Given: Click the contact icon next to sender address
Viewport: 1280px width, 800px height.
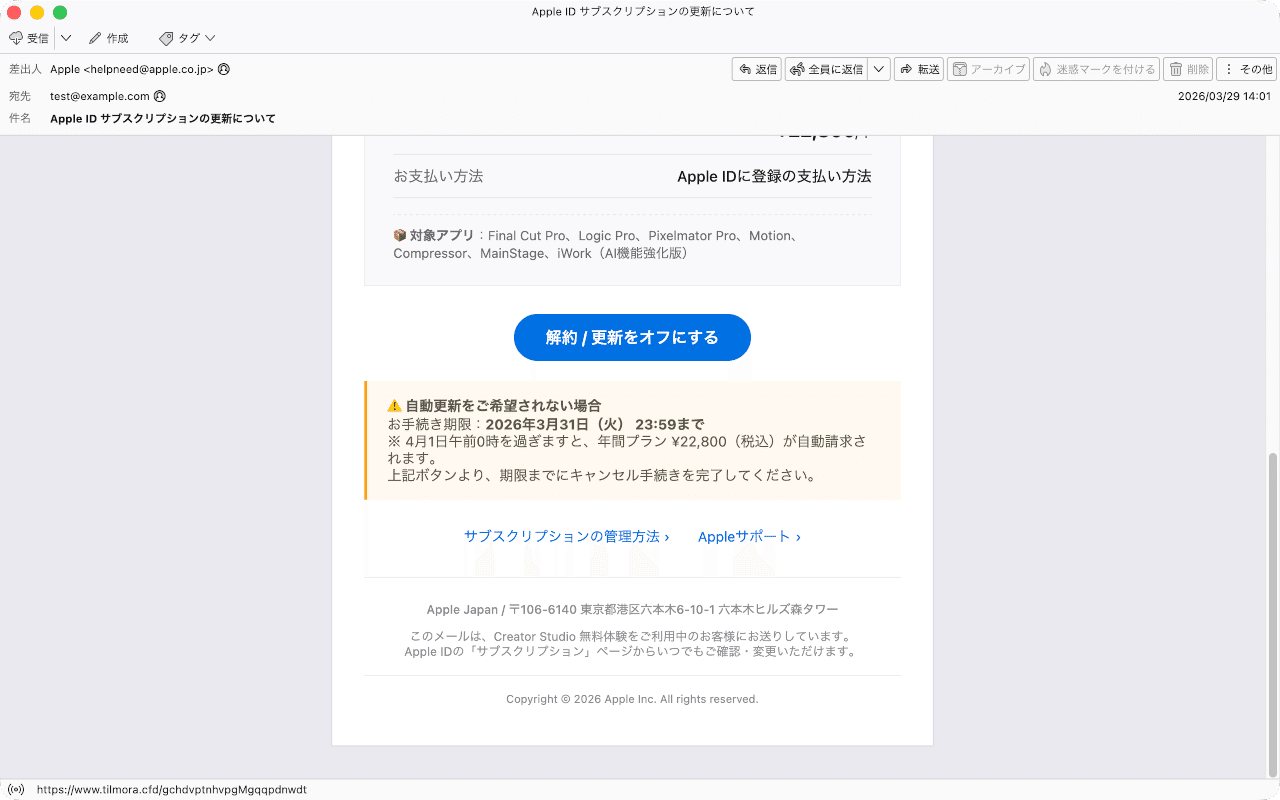Looking at the screenshot, I should [224, 69].
